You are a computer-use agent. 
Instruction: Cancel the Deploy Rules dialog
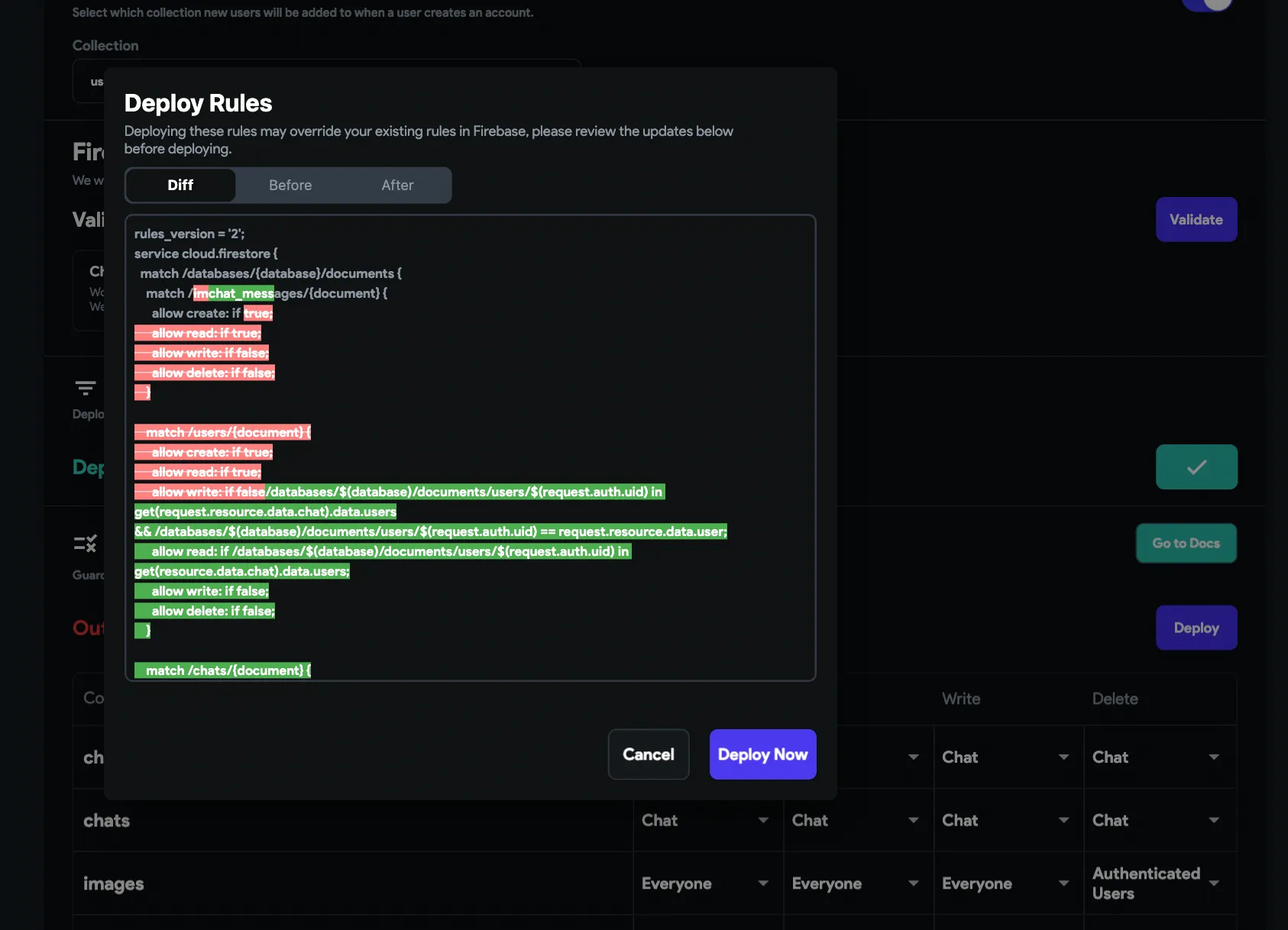649,754
